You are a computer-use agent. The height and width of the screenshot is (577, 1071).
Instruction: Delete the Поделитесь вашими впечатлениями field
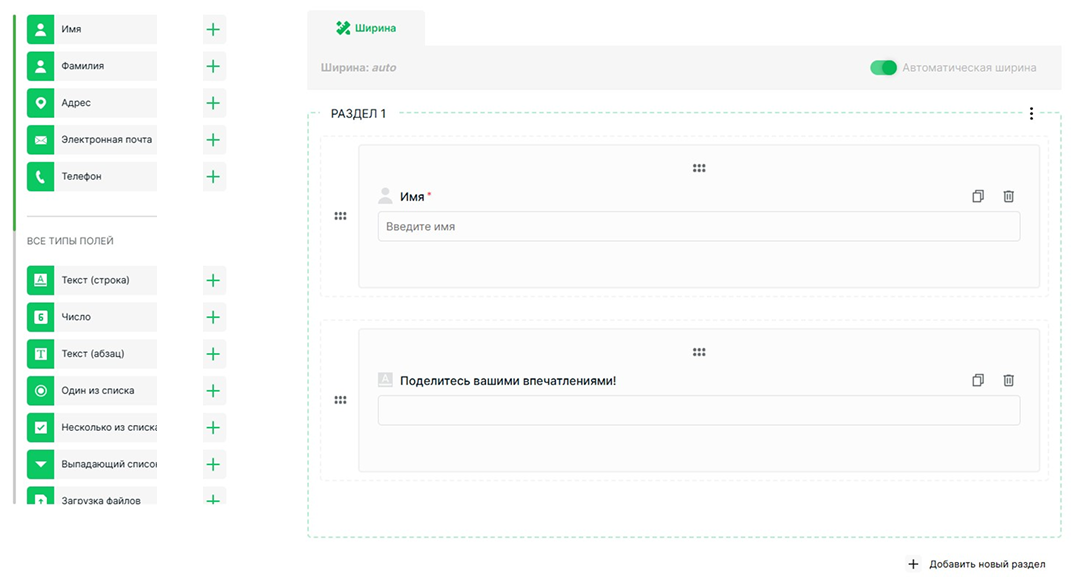(x=1008, y=380)
